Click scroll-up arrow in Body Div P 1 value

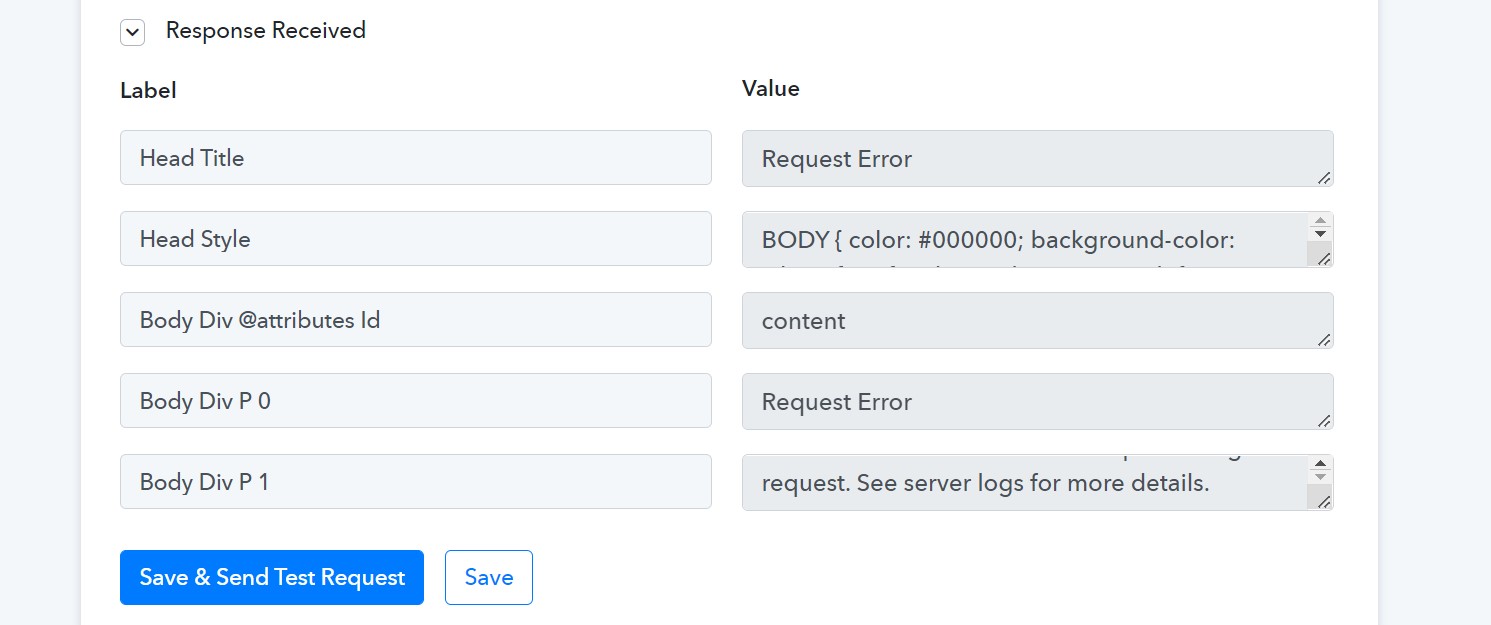pyautogui.click(x=1320, y=464)
